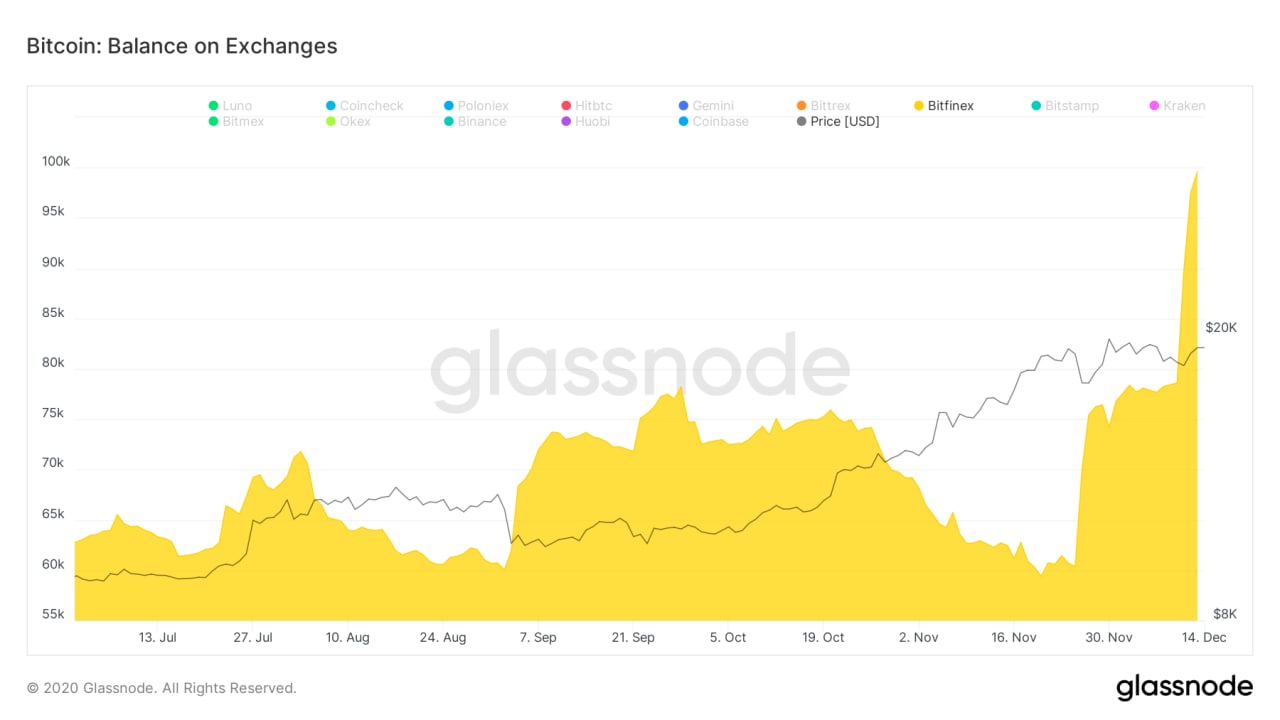1280x720 pixels.
Task: Enable the Bitstamp legend label
Action: pos(1072,105)
